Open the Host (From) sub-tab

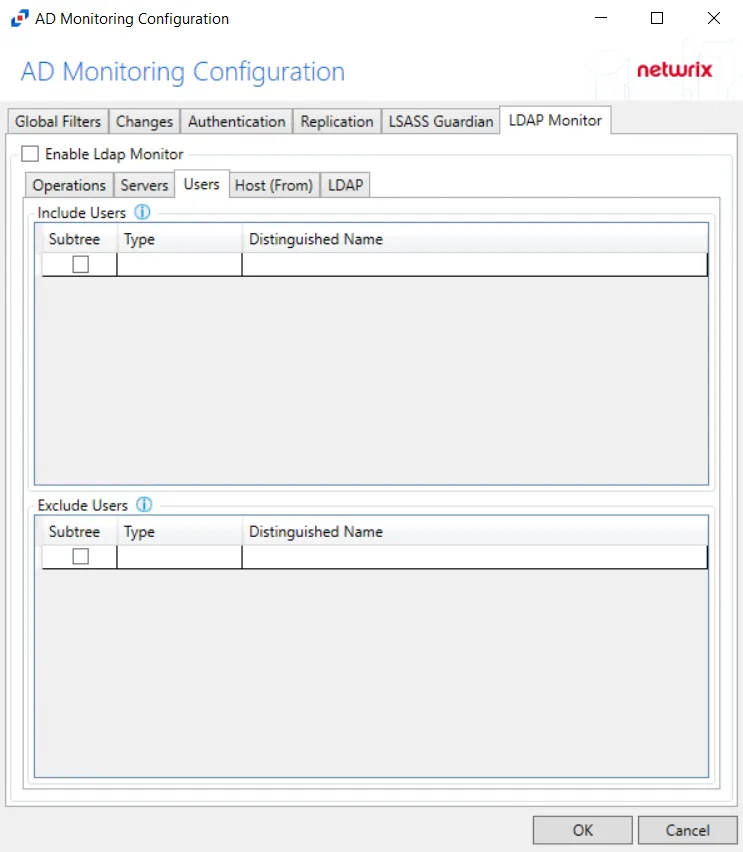click(x=274, y=185)
